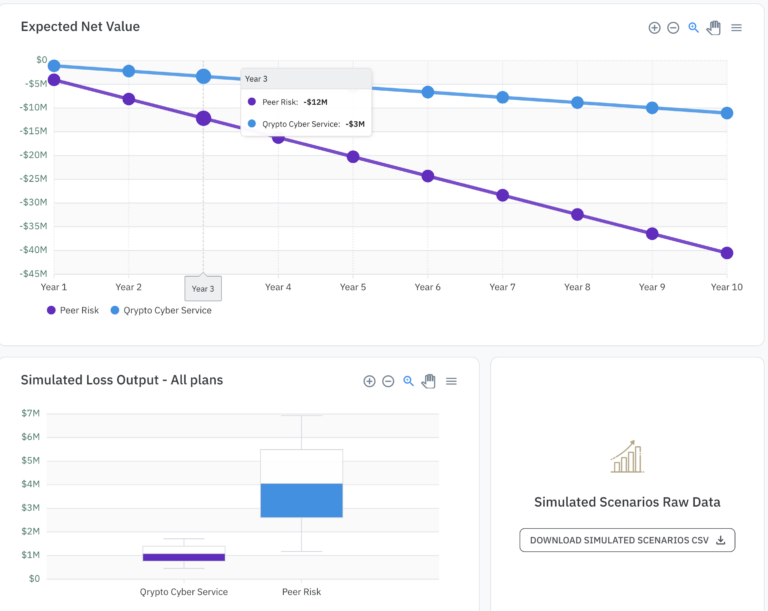Select the magnifier selection zoom on Expected Net Value
The image size is (768, 611).
693,28
